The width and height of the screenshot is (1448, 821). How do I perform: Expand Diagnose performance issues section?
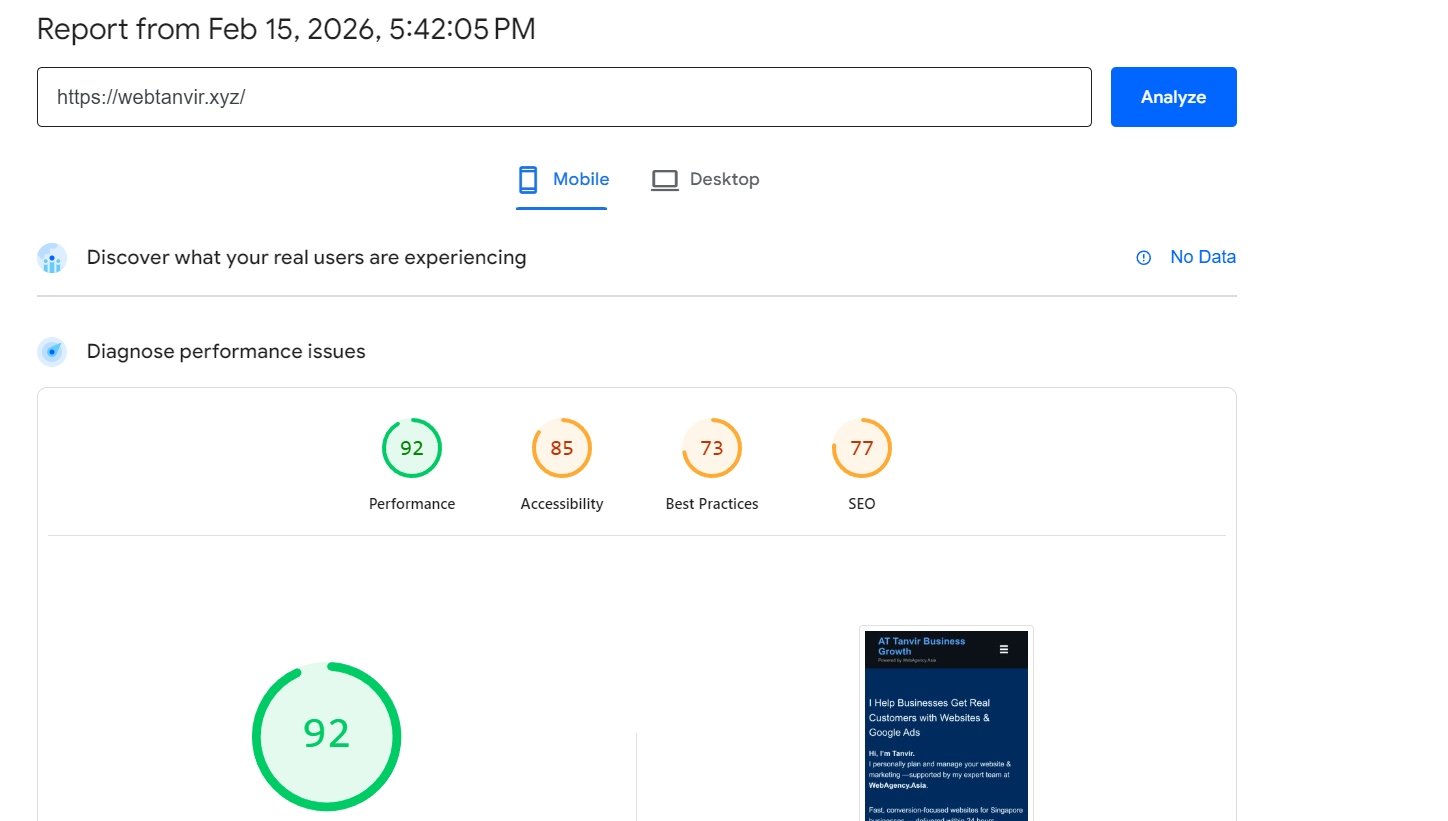[x=226, y=352]
